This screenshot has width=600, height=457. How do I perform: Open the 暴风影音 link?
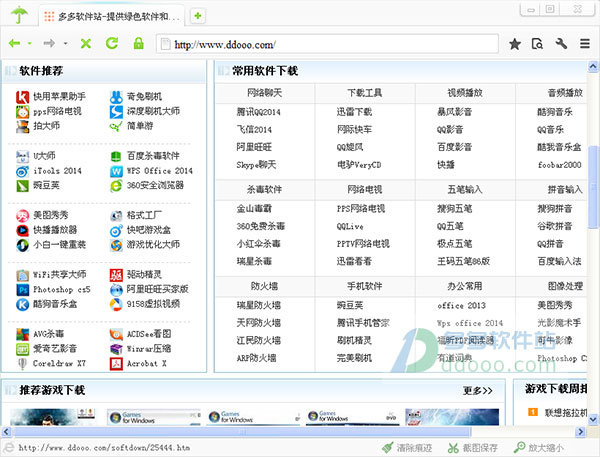tap(454, 112)
